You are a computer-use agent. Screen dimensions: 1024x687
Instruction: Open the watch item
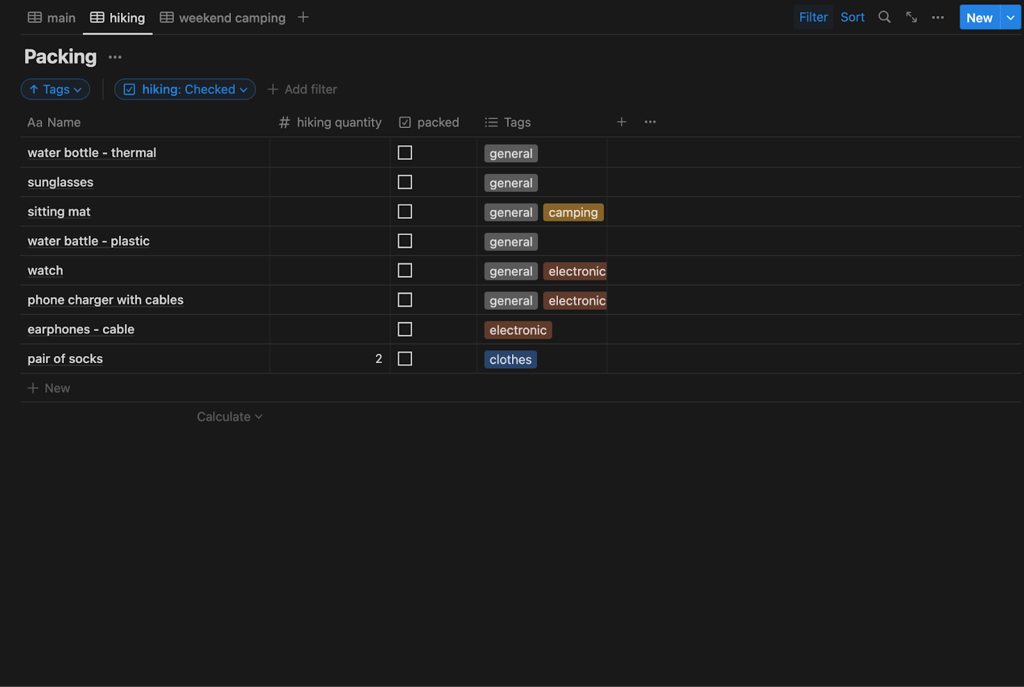[x=45, y=270]
